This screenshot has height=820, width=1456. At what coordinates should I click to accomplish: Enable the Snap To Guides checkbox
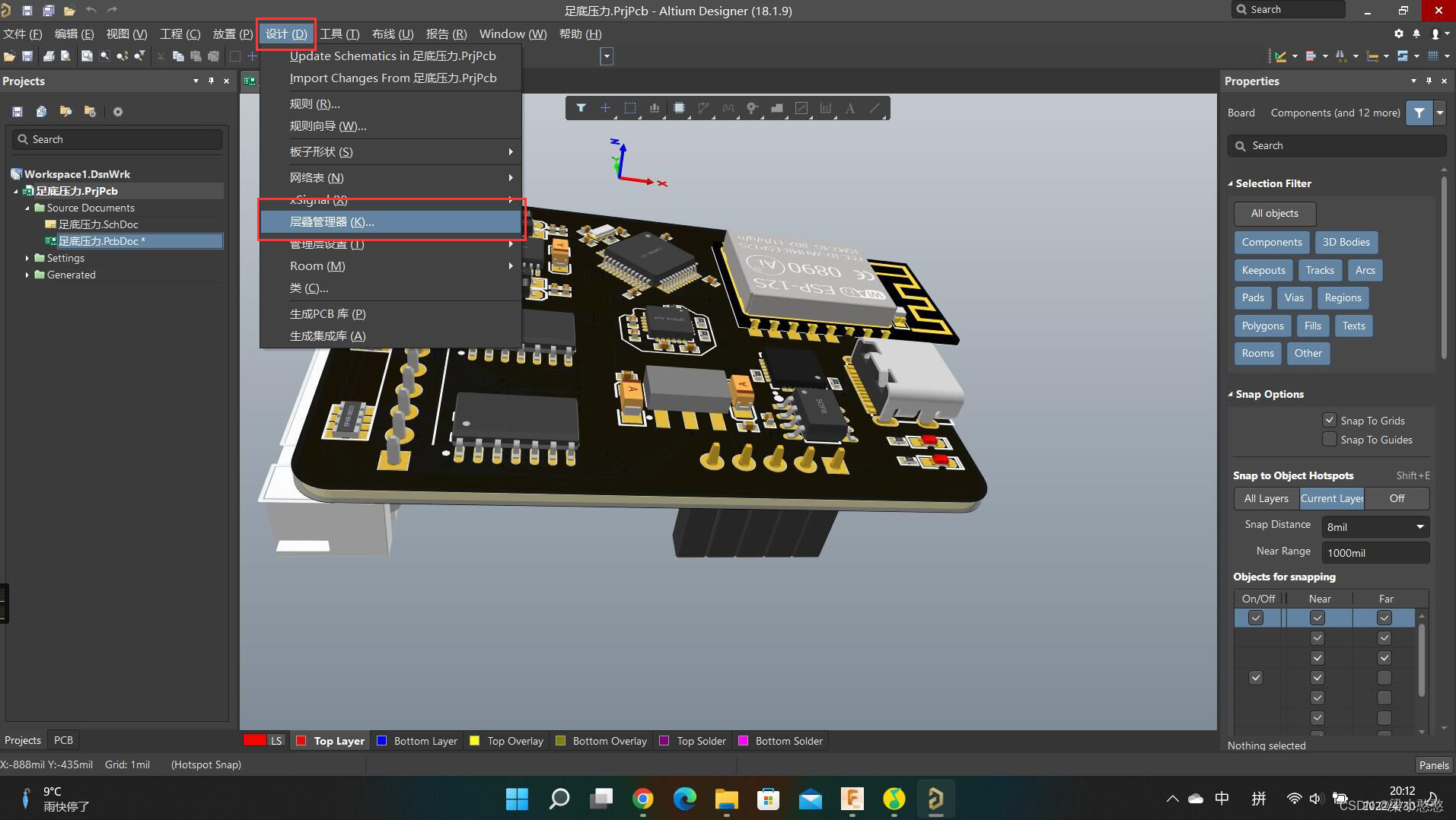1329,440
